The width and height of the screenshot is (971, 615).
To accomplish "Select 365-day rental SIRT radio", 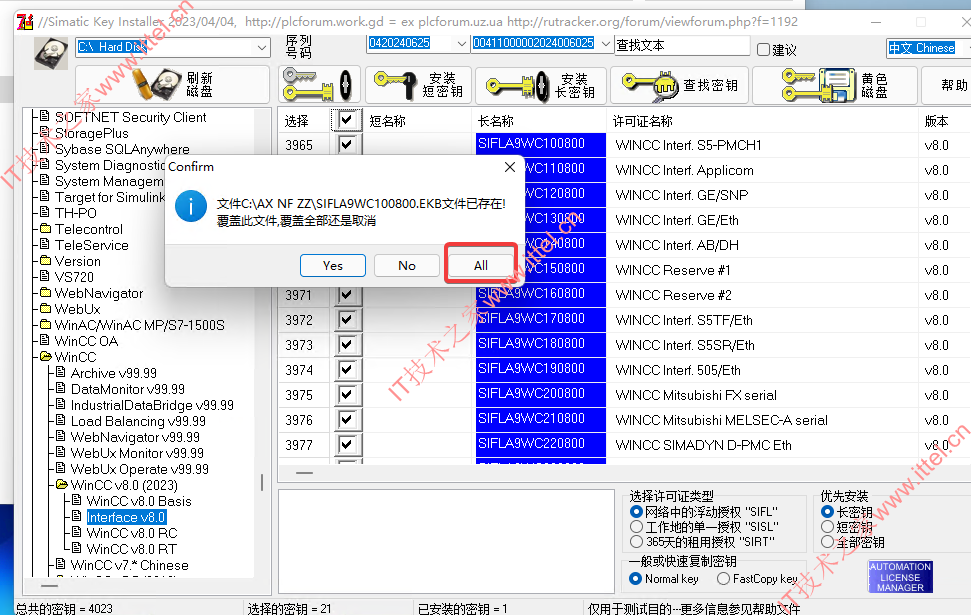I will point(636,541).
